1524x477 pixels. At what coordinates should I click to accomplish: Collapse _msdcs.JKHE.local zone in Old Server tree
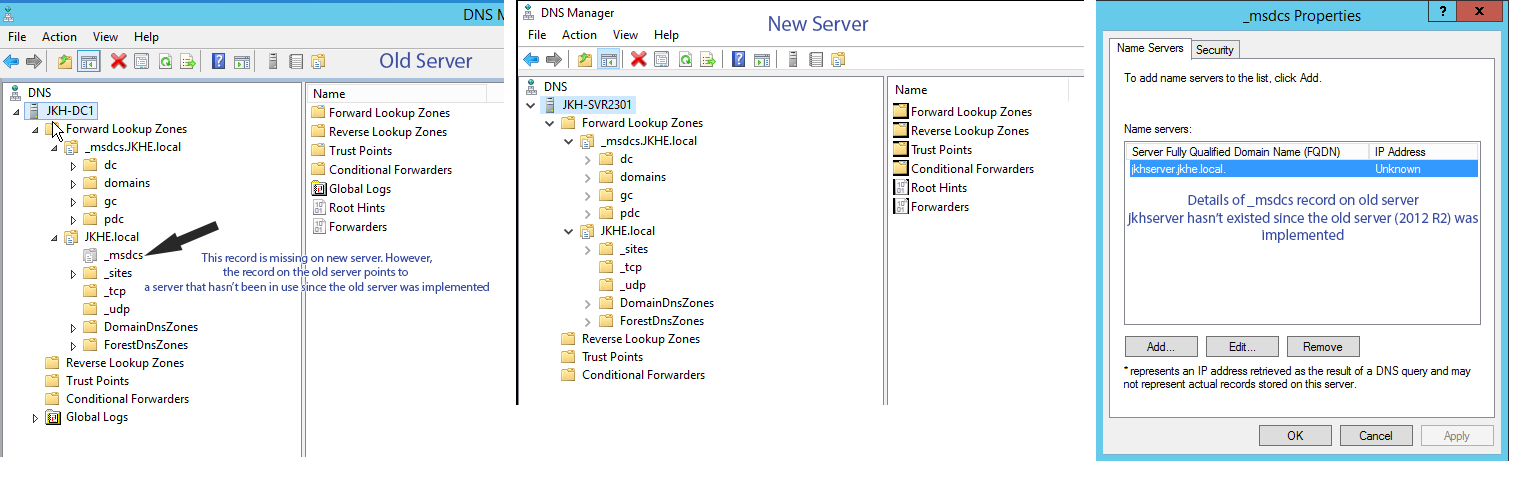[54, 148]
